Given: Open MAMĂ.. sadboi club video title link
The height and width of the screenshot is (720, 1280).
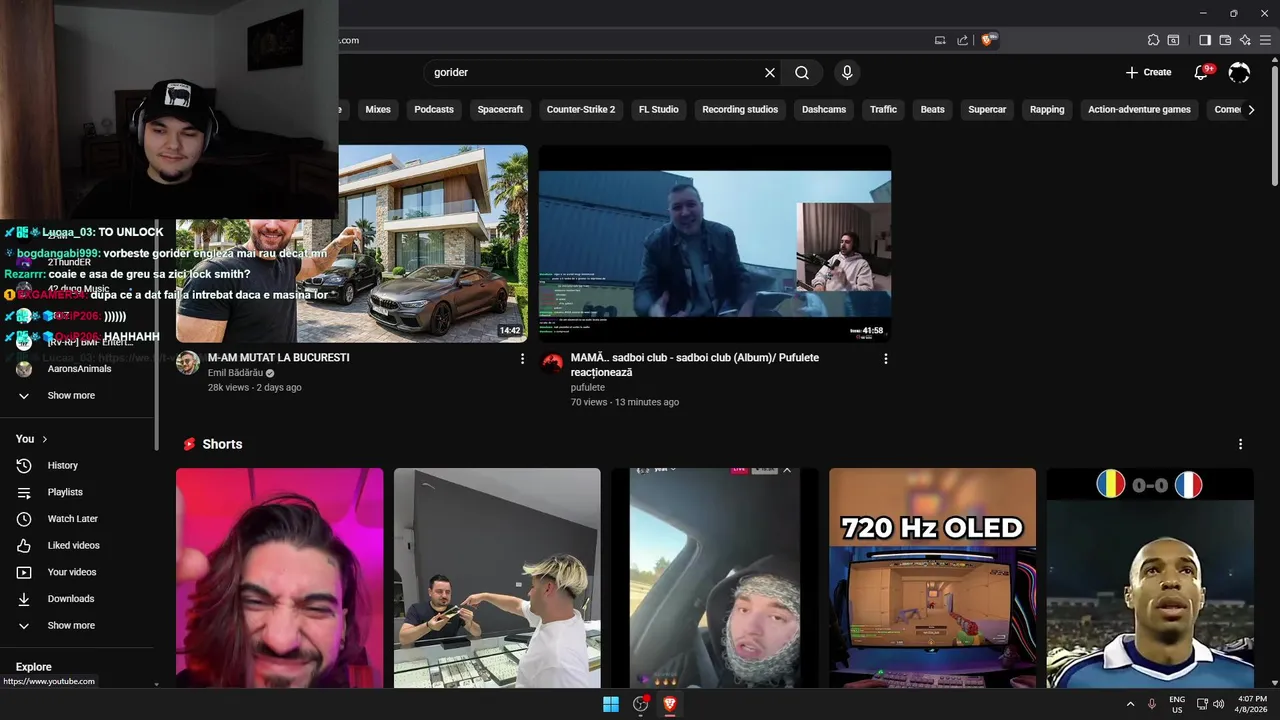Looking at the screenshot, I should (695, 365).
